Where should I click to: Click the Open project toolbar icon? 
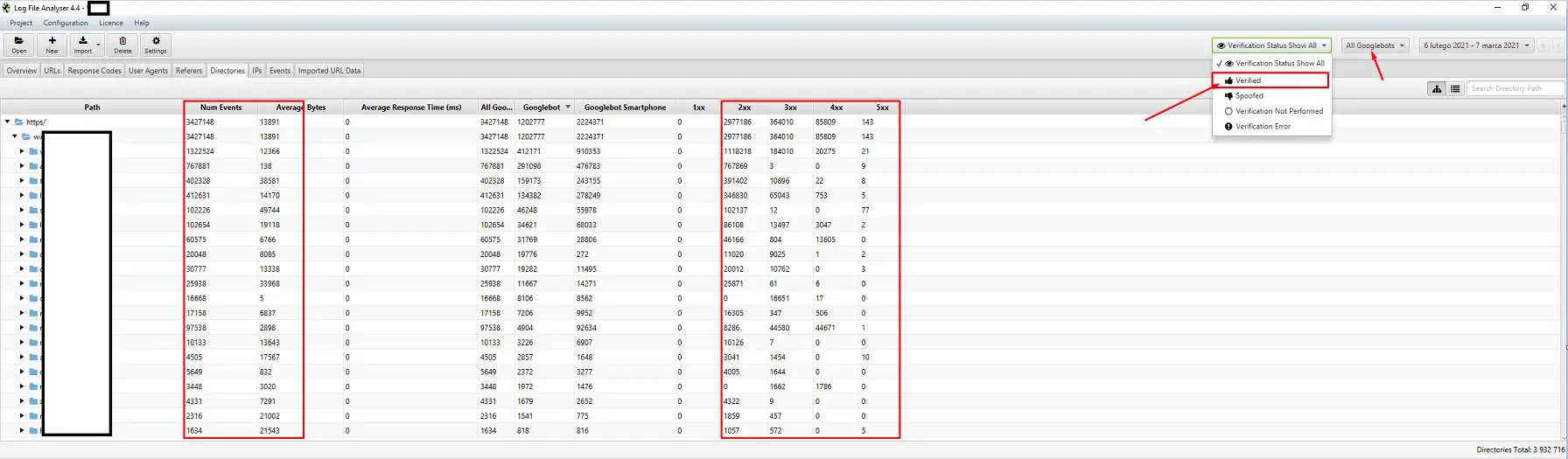click(x=19, y=45)
